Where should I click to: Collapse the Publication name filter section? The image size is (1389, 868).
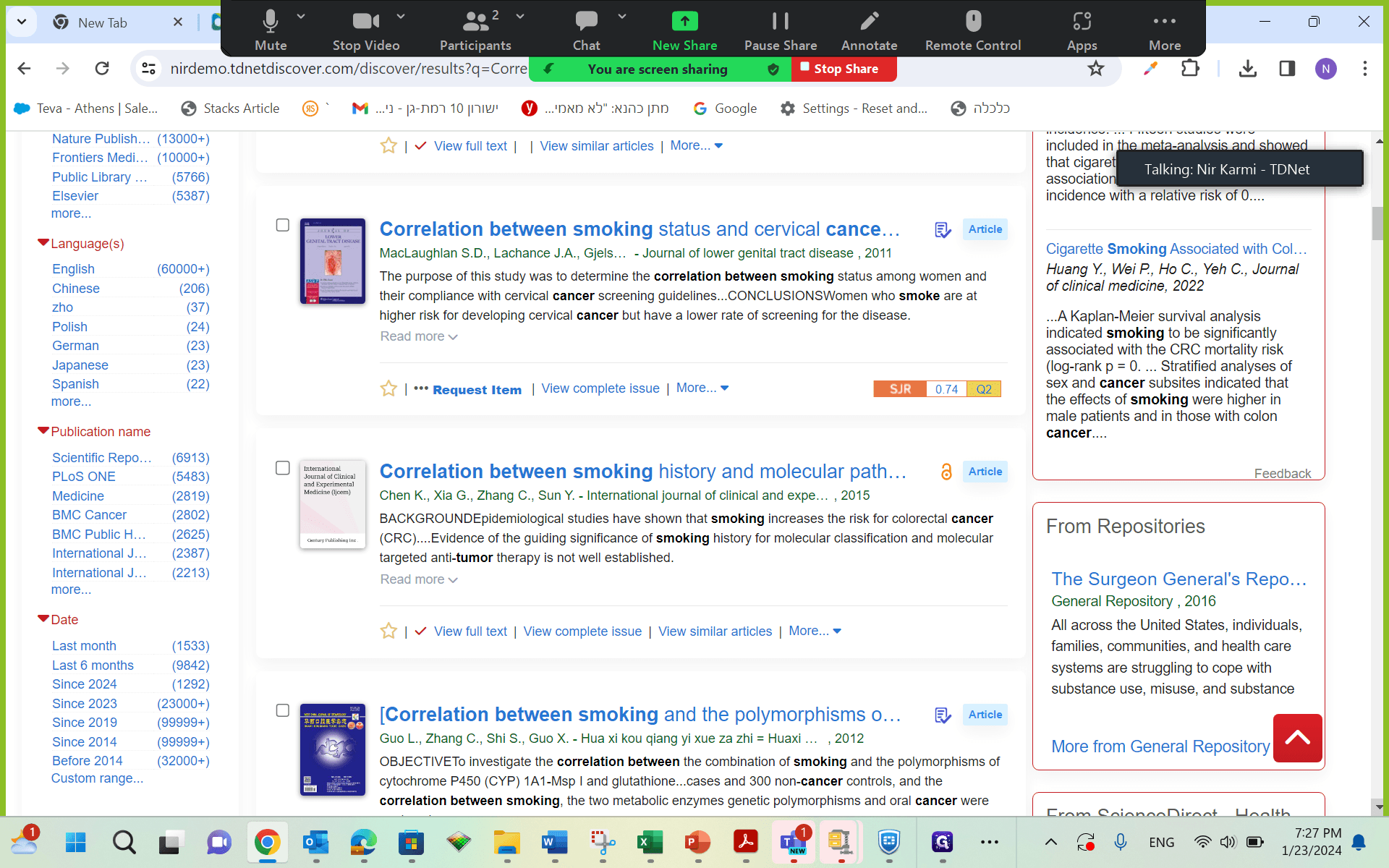[x=43, y=431]
